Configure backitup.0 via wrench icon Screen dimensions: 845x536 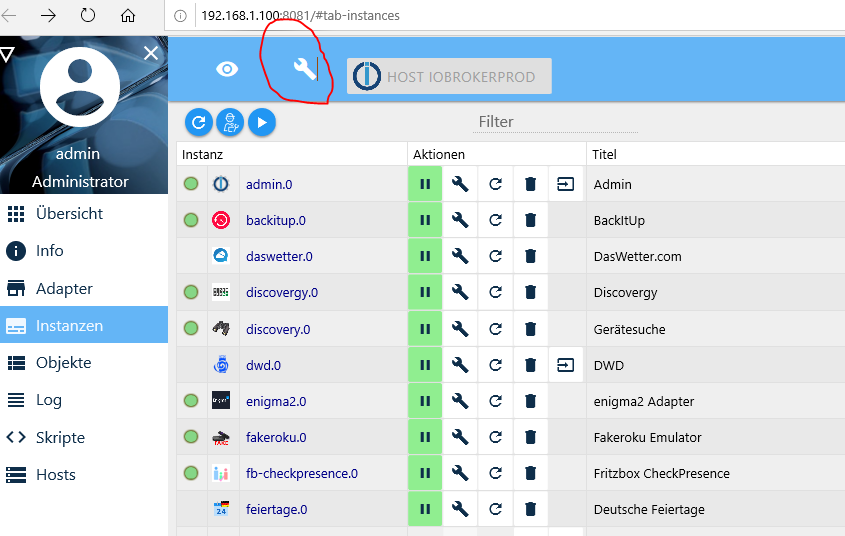tap(460, 220)
